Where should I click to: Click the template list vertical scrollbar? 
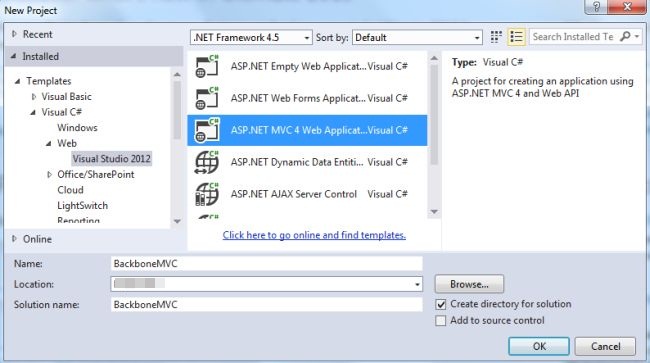(434, 135)
